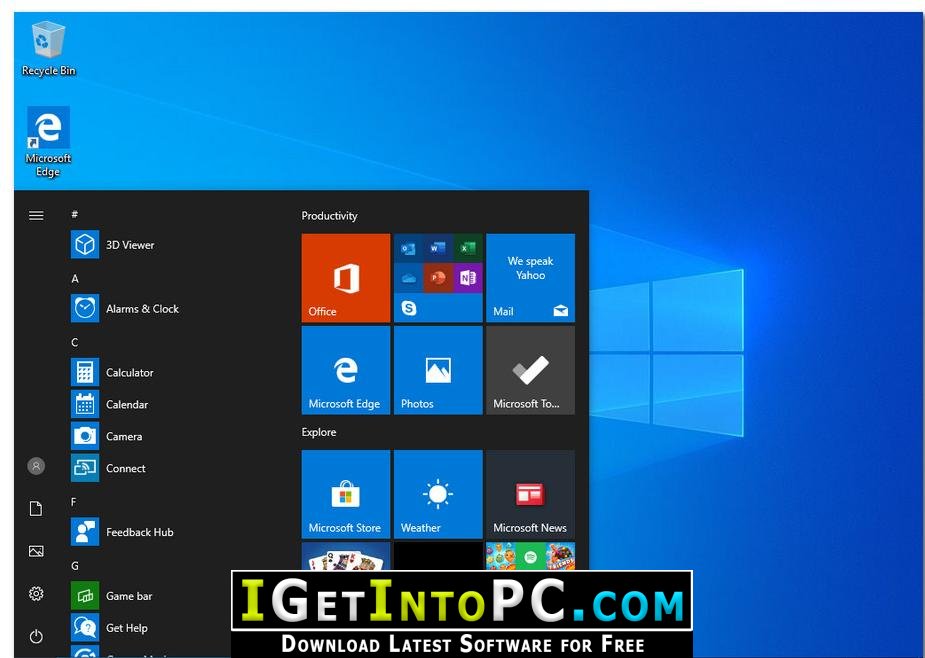This screenshot has height=658, width=925.
Task: Click the Skype icon in the Office folder tile
Action: coord(408,307)
